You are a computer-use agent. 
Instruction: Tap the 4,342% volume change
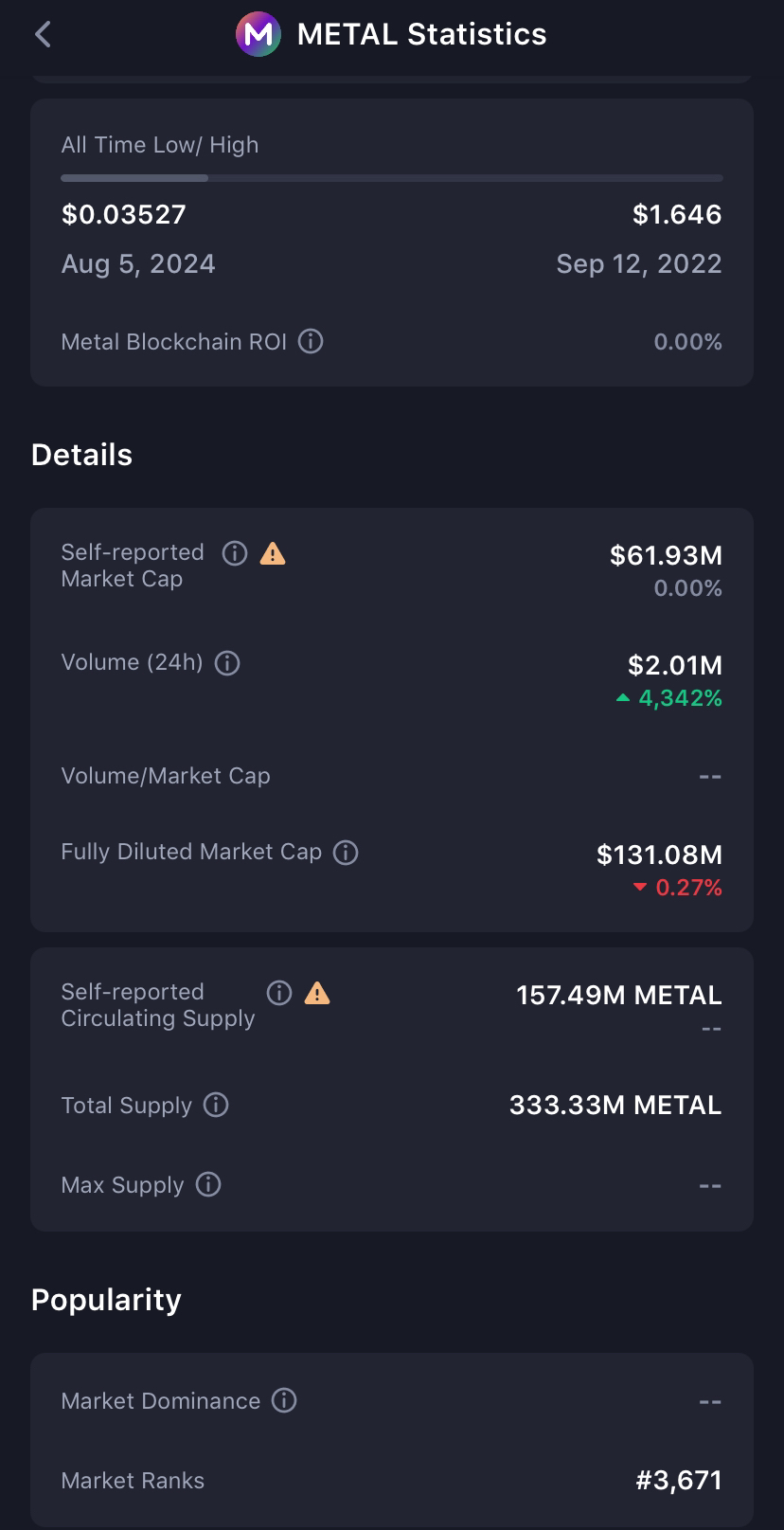(x=679, y=698)
